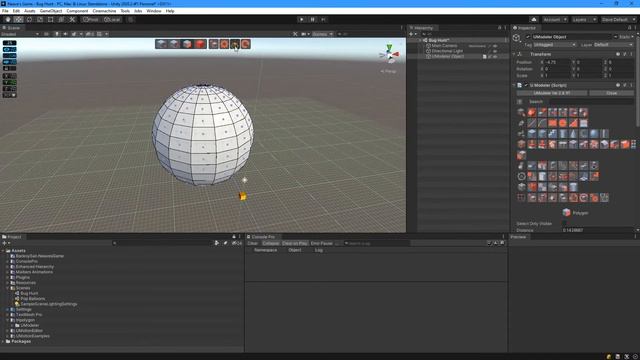Open the Shaded draw mode dropdown

20,34
